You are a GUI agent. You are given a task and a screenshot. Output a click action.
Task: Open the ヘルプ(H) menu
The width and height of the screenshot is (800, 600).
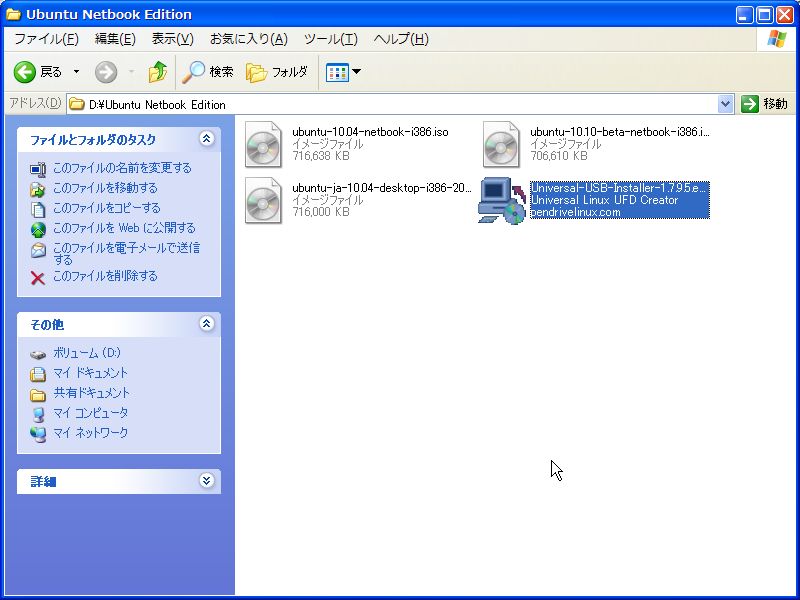pos(401,39)
